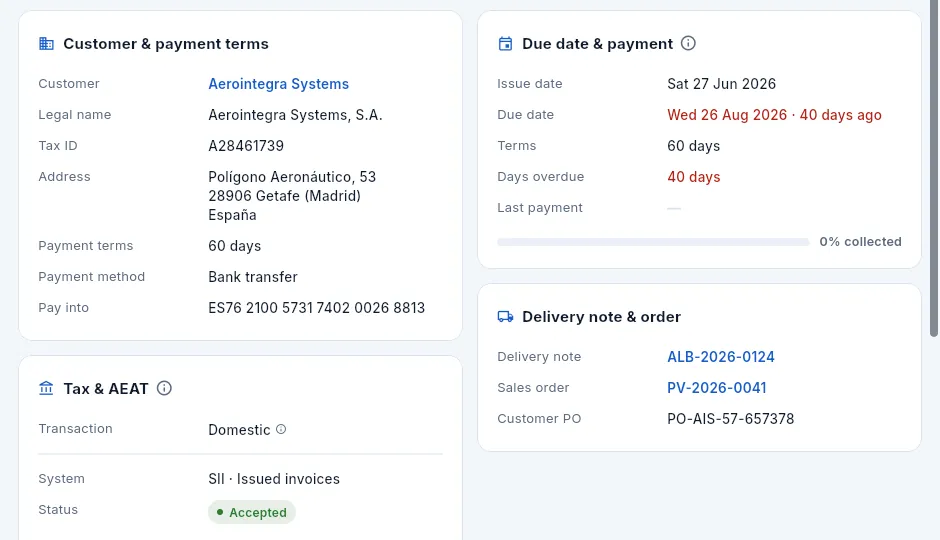The height and width of the screenshot is (540, 940).
Task: Click the 0% collected progress bar
Action: pyautogui.click(x=653, y=242)
